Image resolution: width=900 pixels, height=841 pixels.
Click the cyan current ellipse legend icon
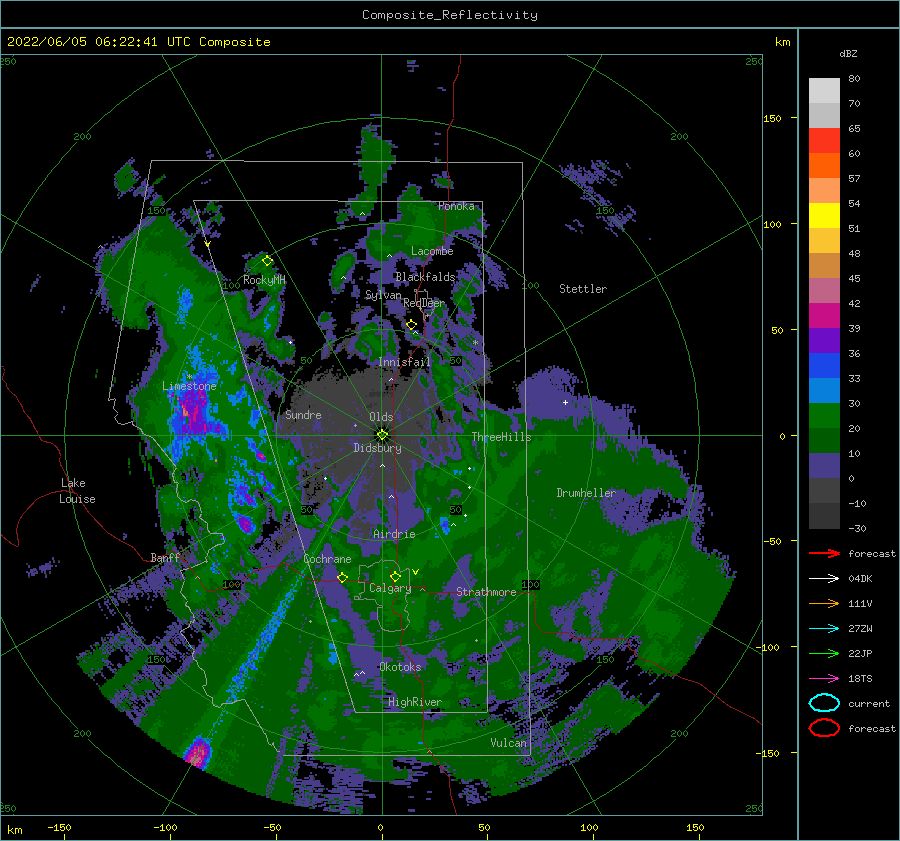tap(824, 703)
